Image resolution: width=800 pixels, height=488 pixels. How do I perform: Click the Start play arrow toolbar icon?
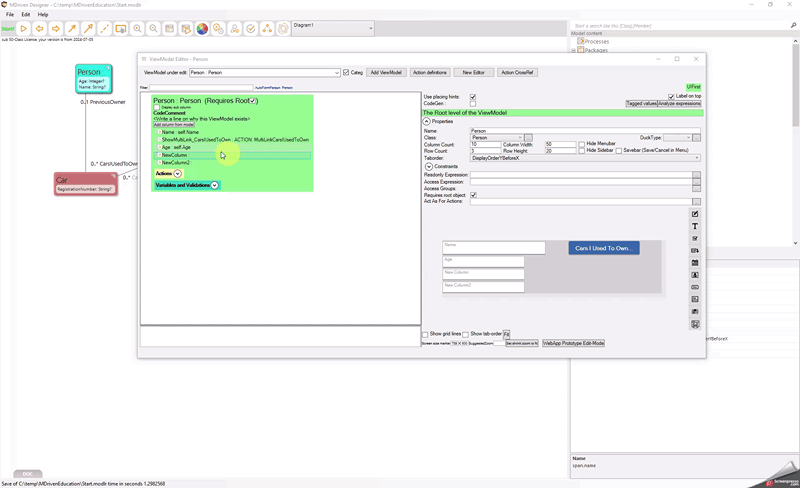coord(24,29)
